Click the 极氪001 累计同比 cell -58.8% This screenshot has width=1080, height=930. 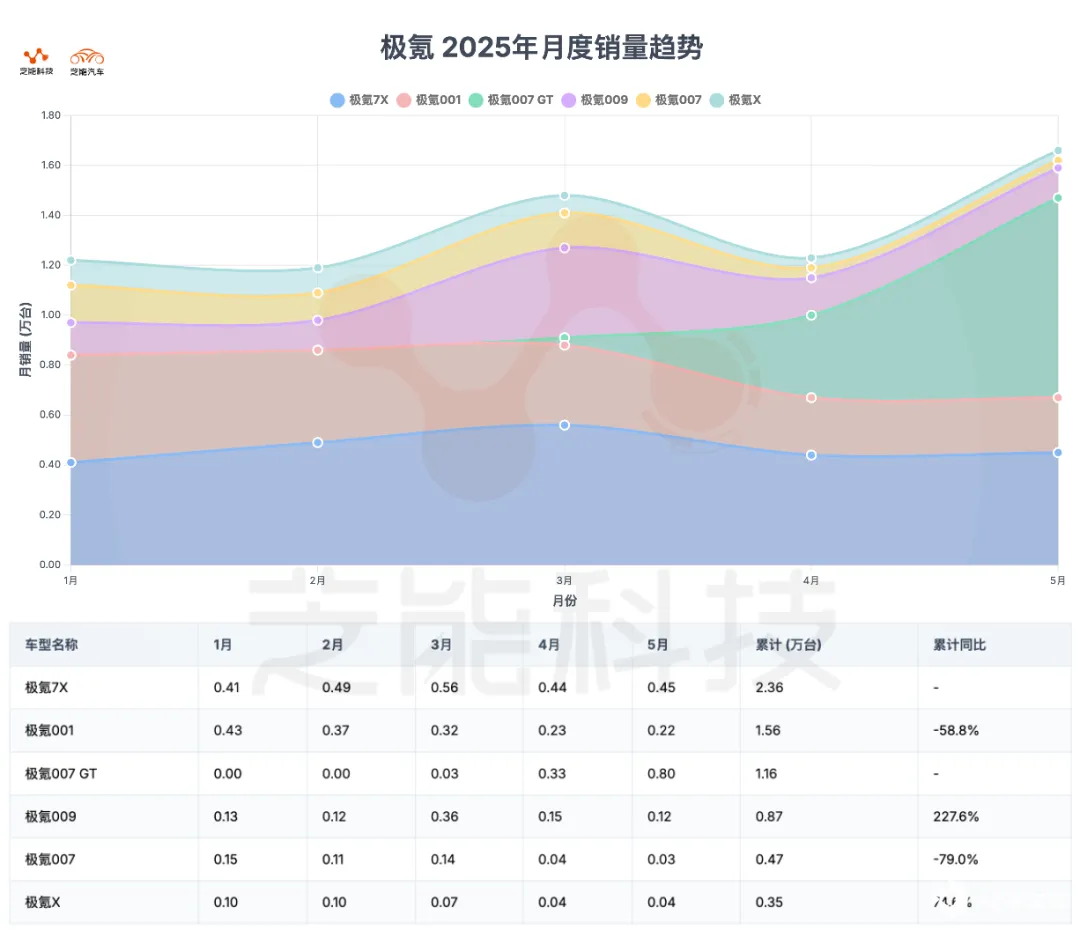(956, 730)
